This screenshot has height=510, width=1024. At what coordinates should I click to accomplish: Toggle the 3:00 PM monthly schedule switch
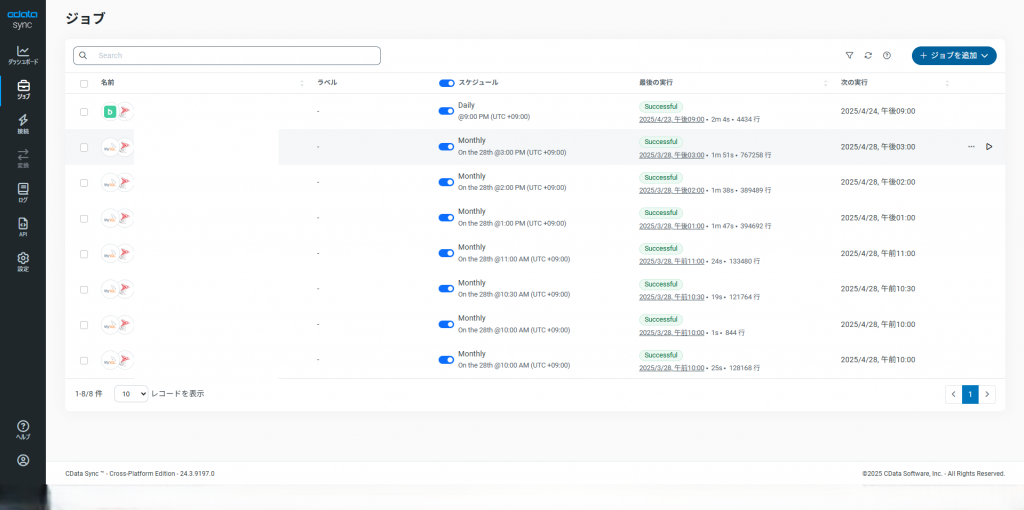pyautogui.click(x=446, y=147)
